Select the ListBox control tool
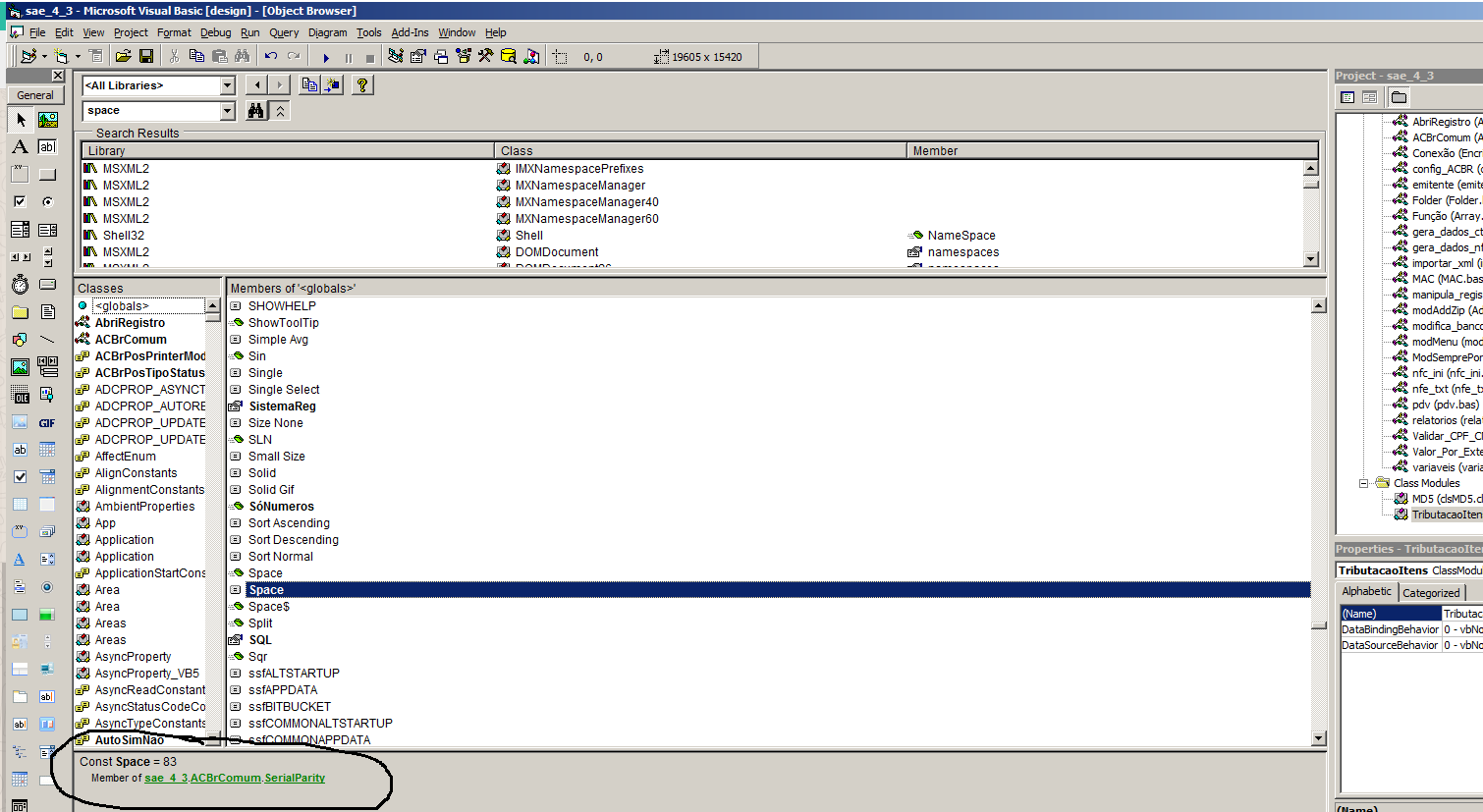1483x812 pixels. pos(47,230)
